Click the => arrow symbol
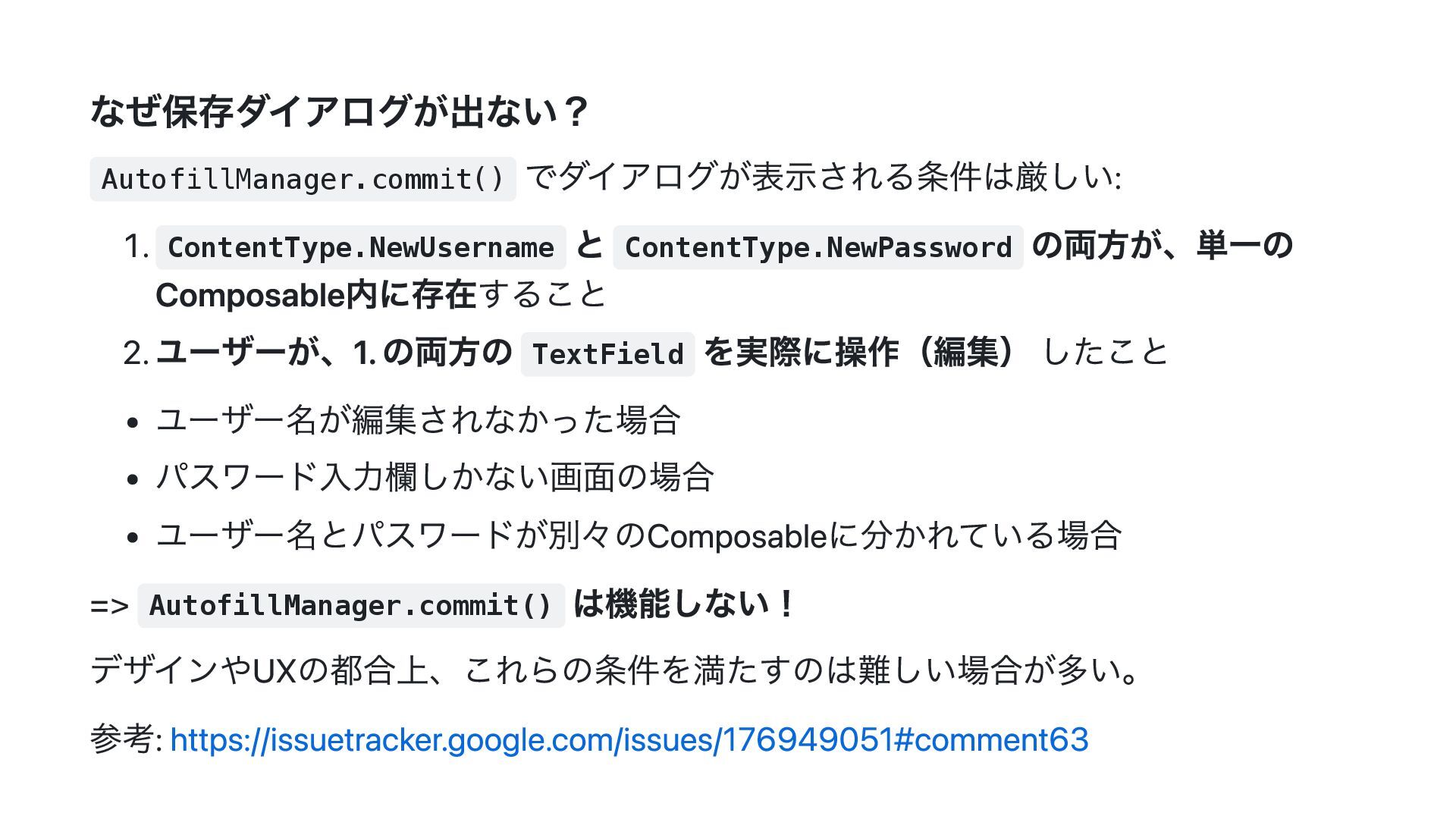The image size is (1456, 819). pyautogui.click(x=109, y=606)
